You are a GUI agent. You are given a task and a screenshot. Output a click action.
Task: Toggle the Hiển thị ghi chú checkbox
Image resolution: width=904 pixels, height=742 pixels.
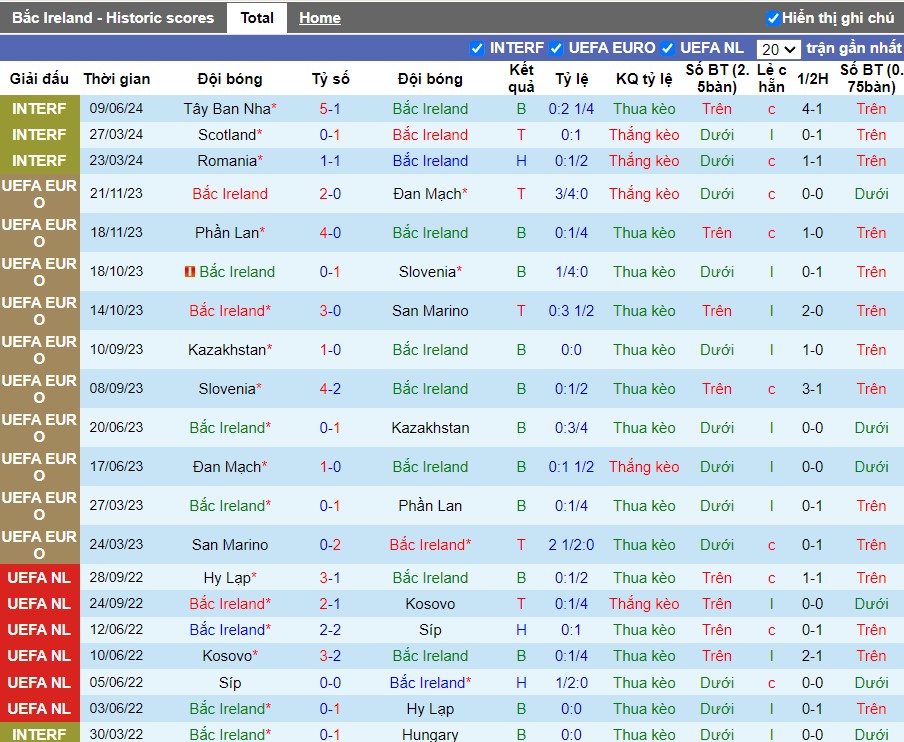[x=773, y=18]
